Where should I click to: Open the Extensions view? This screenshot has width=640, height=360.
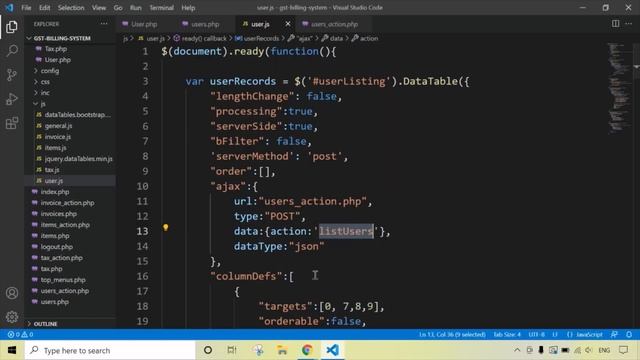coord(12,123)
